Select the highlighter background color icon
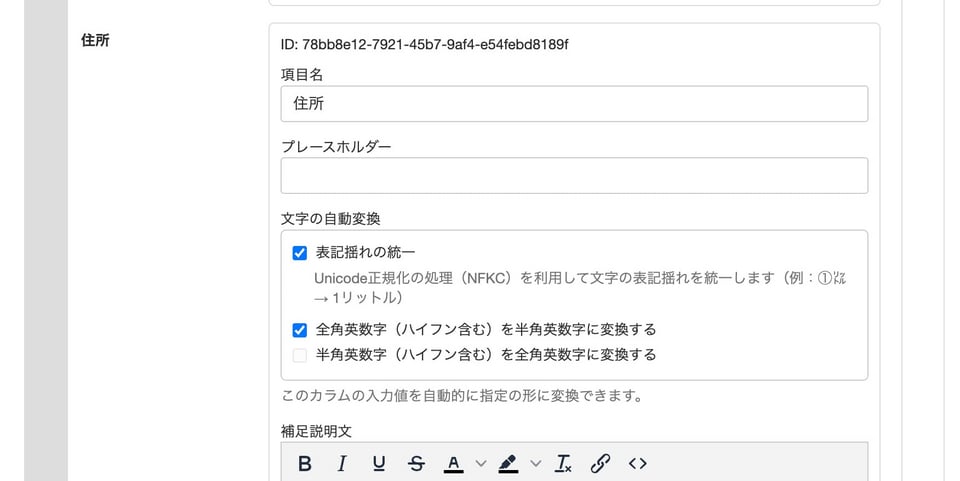Viewport: 960px width, 481px height. [508, 463]
